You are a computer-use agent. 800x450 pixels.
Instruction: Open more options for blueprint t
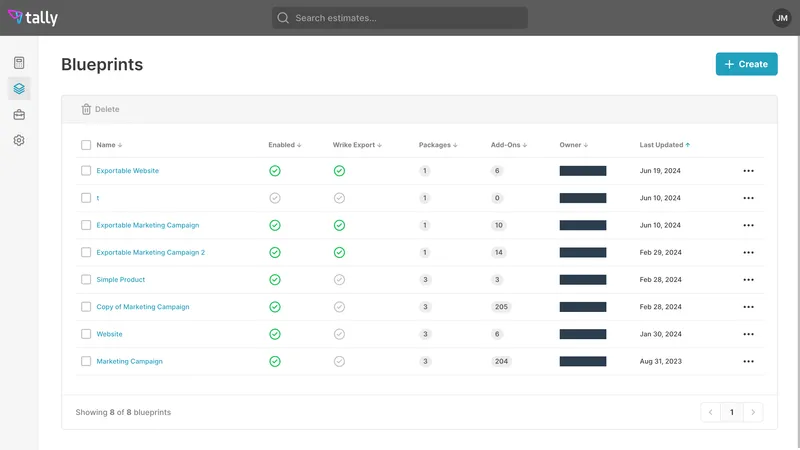tap(748, 198)
